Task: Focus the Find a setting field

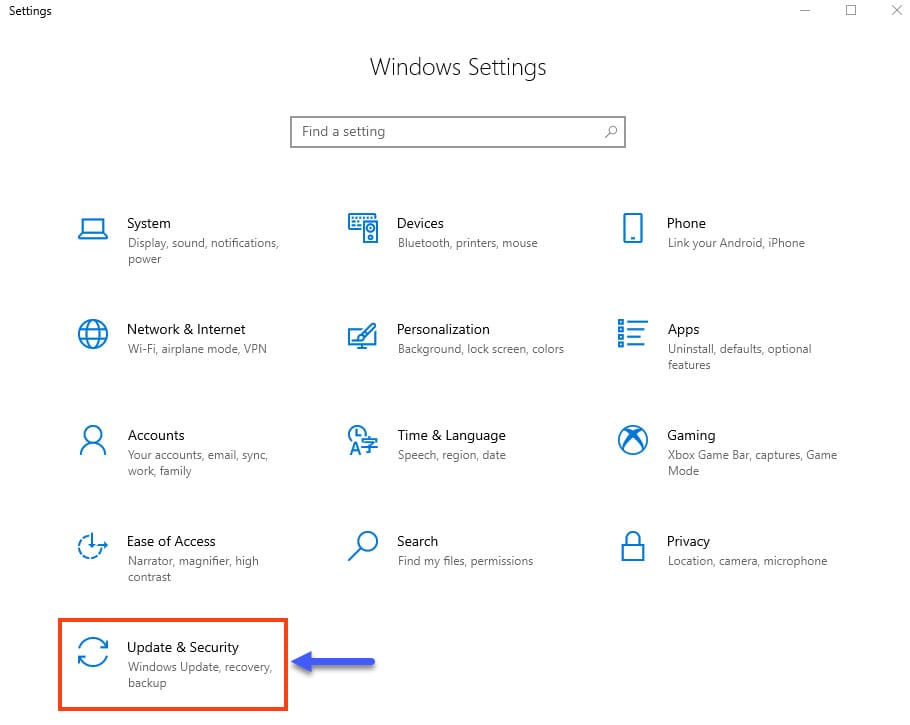Action: (x=458, y=132)
